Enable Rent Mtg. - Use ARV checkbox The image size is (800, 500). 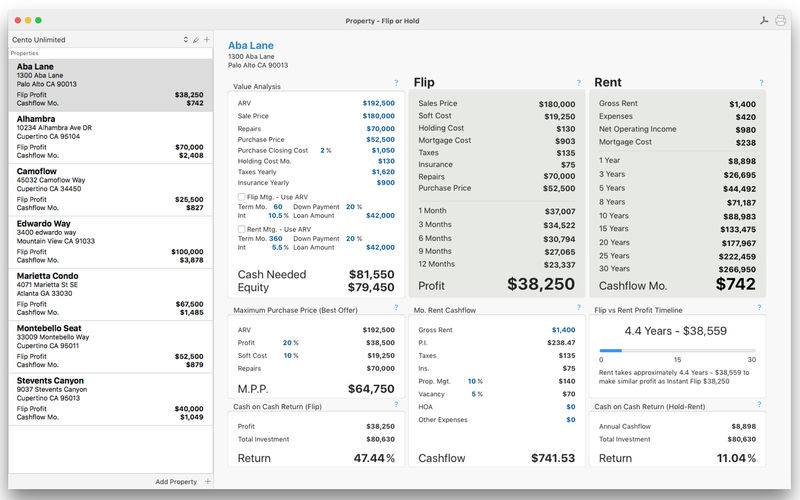coord(241,230)
